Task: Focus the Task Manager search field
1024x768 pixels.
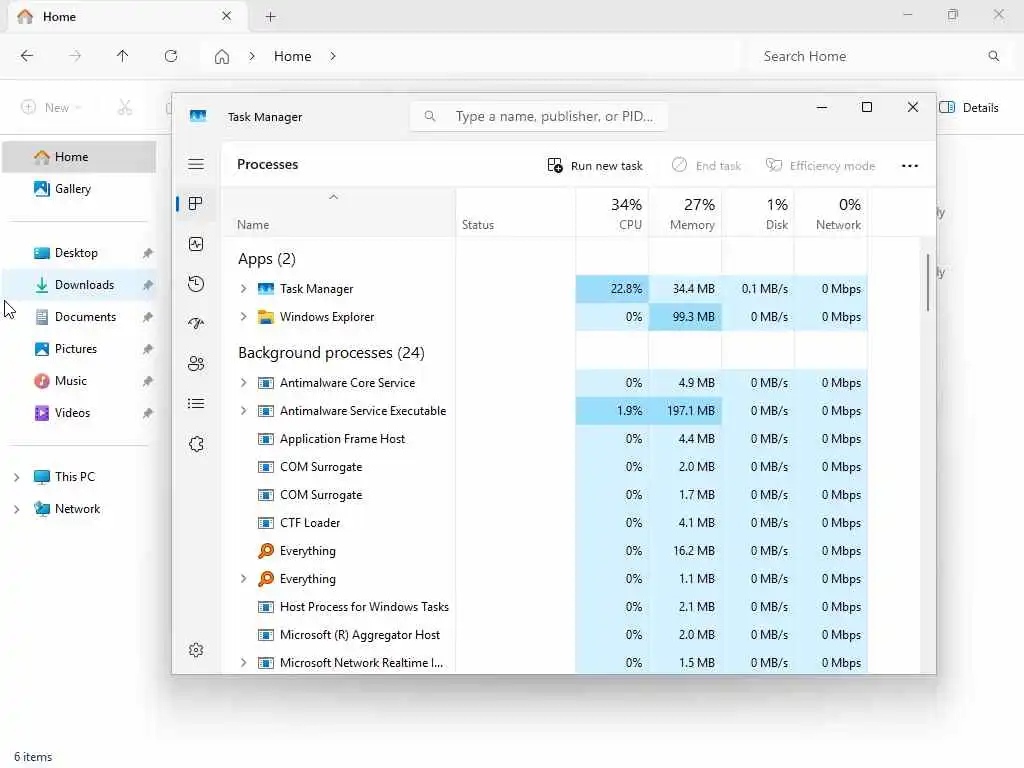Action: click(539, 116)
